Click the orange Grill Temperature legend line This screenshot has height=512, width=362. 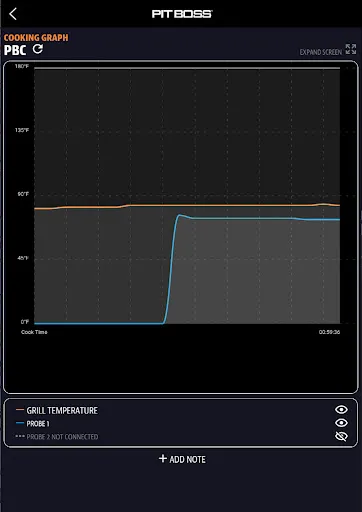pyautogui.click(x=20, y=410)
